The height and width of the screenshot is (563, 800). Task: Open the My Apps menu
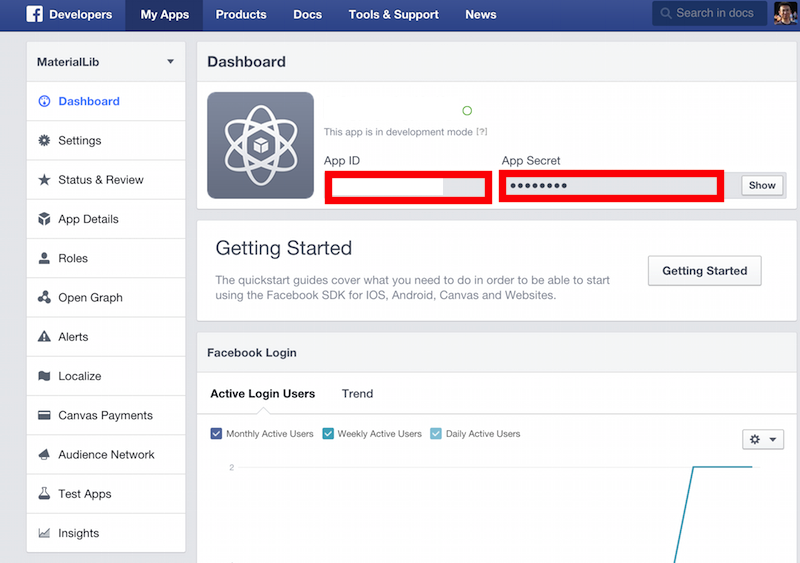click(x=164, y=15)
